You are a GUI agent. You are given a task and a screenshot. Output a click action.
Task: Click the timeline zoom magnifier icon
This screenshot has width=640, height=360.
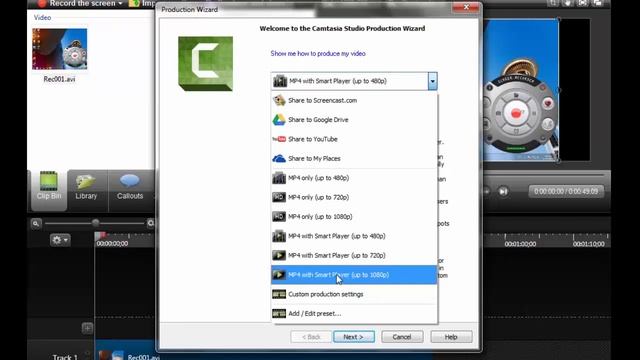[36, 223]
